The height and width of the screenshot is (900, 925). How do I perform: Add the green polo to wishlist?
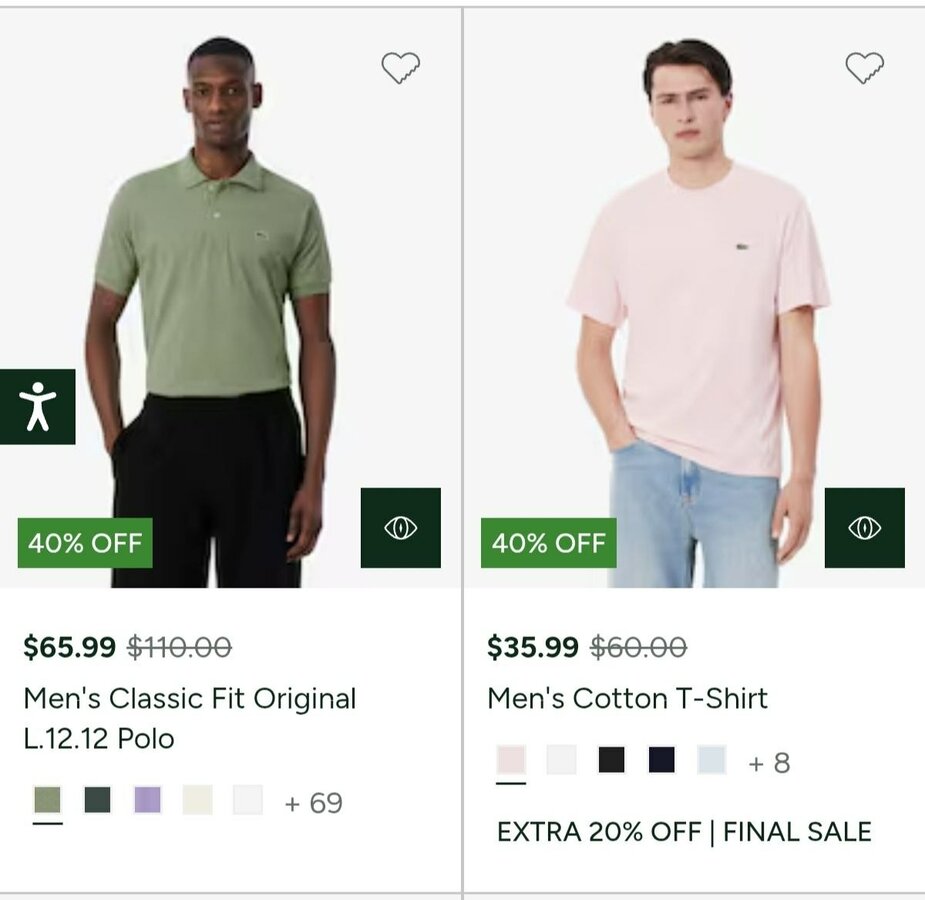coord(400,68)
